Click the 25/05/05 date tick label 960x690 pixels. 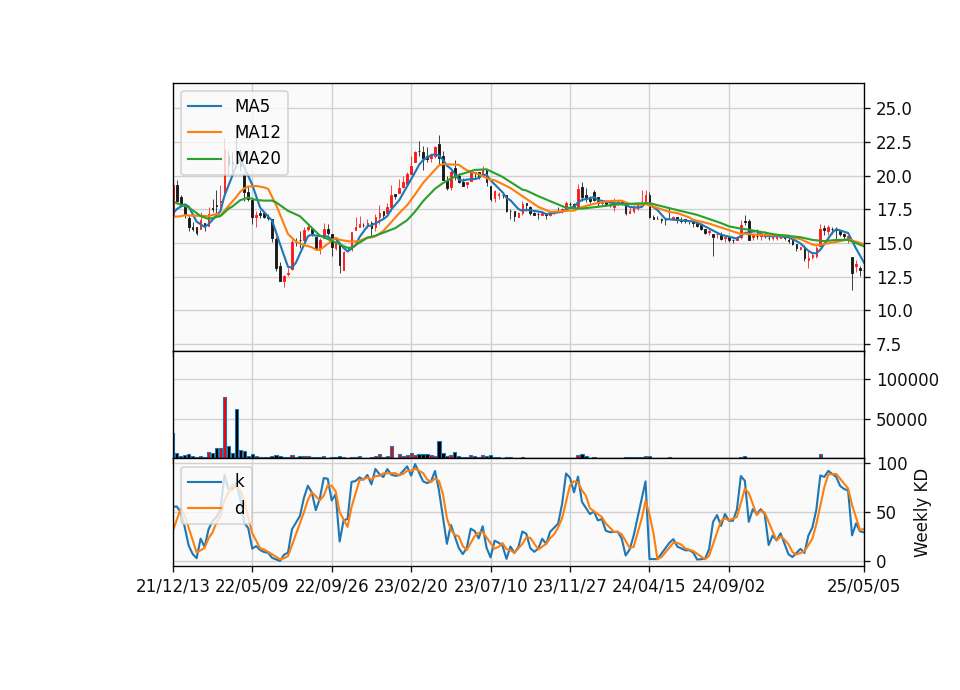pos(864,586)
